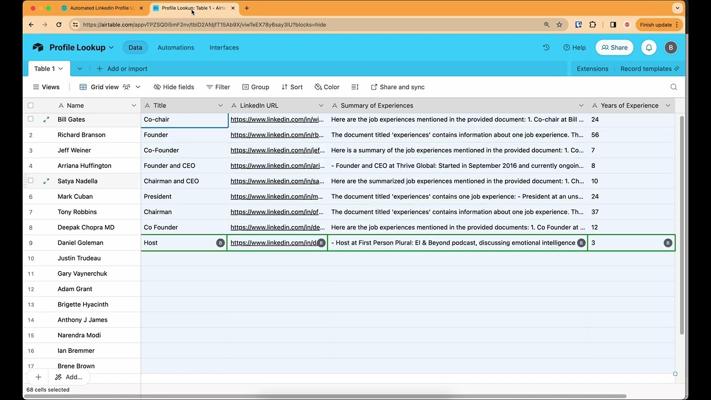Screen dimensions: 711x400
Task: Click the Share button
Action: pos(614,47)
